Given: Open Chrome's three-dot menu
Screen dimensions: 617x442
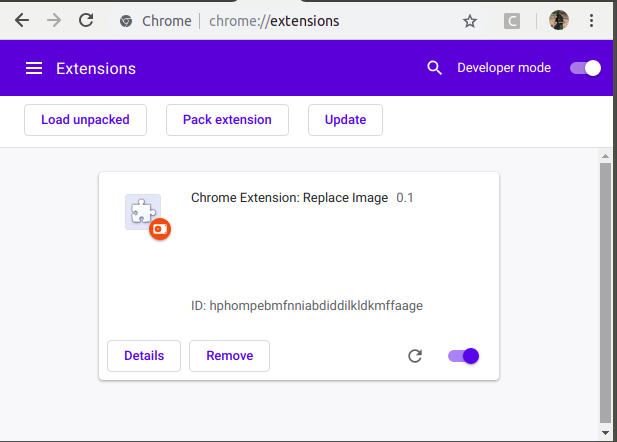Looking at the screenshot, I should (591, 20).
